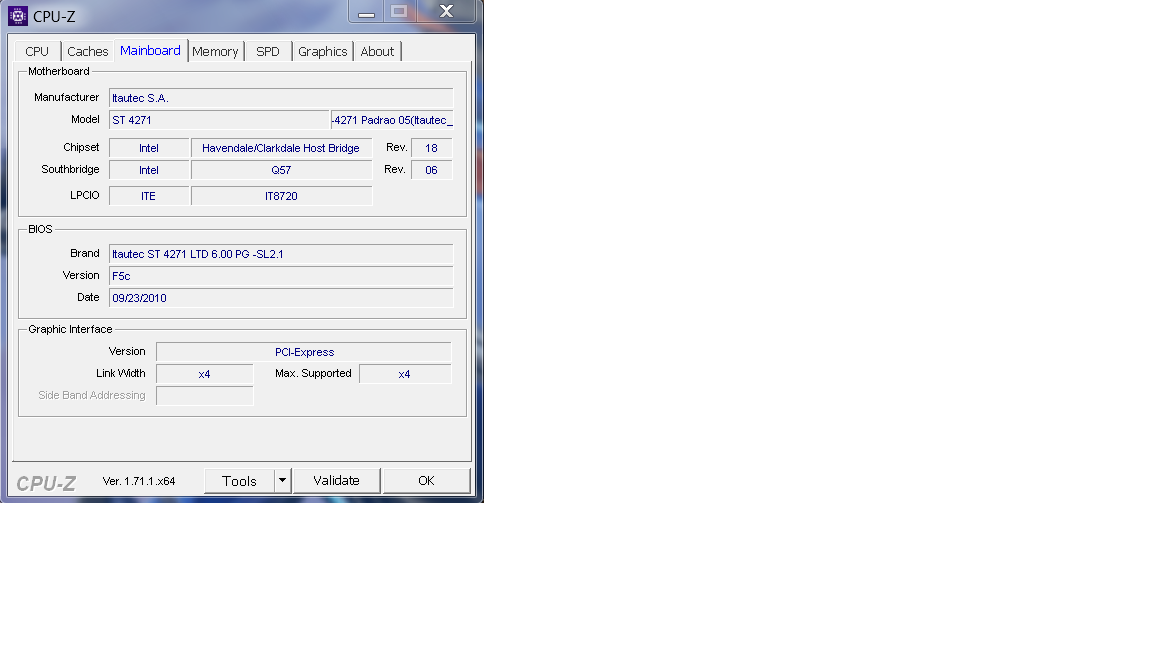The image size is (1152, 648).
Task: Click the CPU-Z title bar app icon
Action: 18,15
